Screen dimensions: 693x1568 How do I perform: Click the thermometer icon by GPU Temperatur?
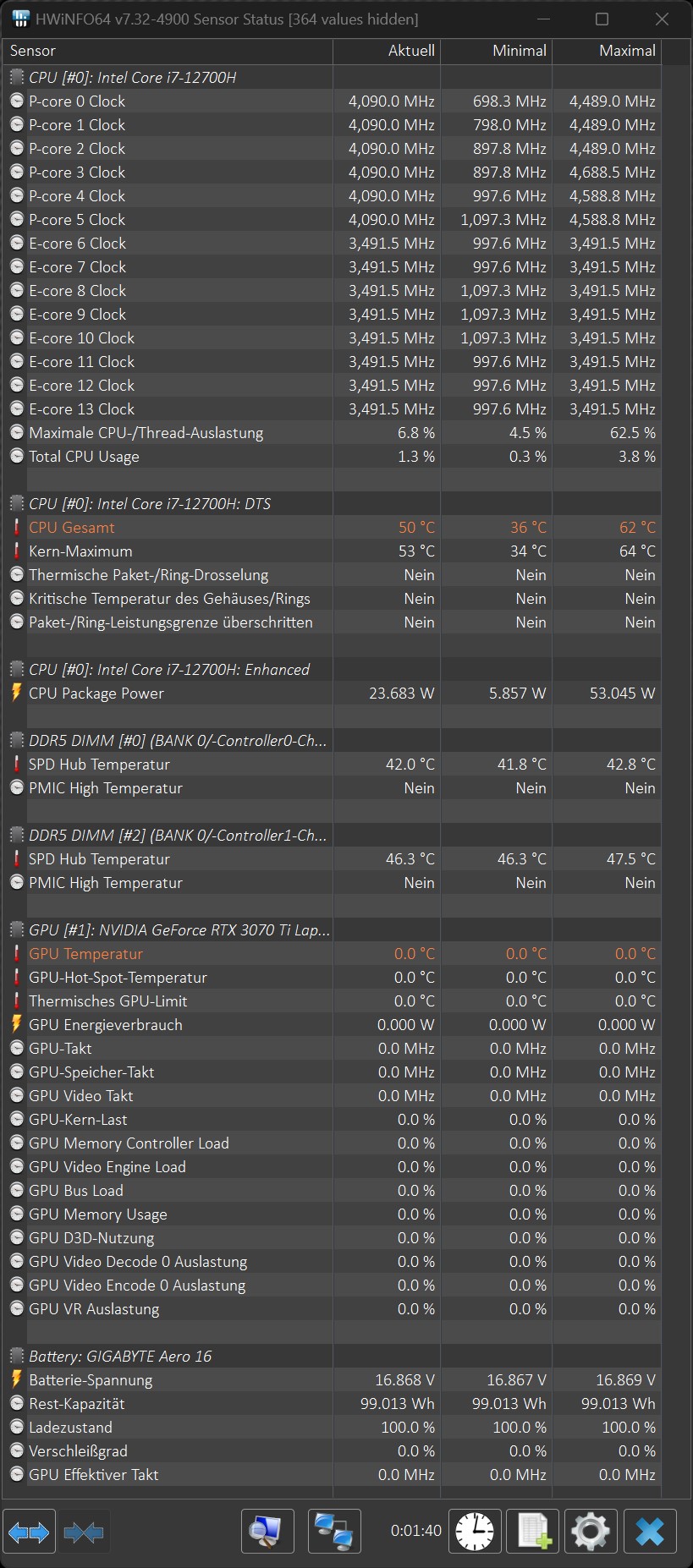[17, 953]
